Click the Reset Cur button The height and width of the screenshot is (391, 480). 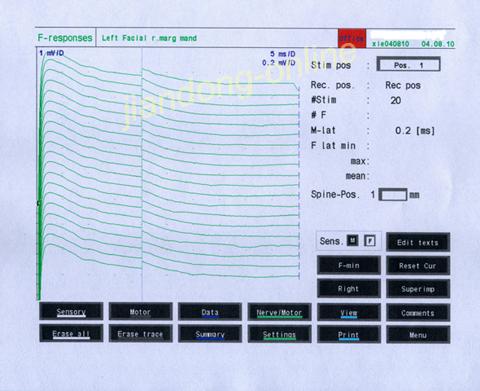click(x=418, y=266)
